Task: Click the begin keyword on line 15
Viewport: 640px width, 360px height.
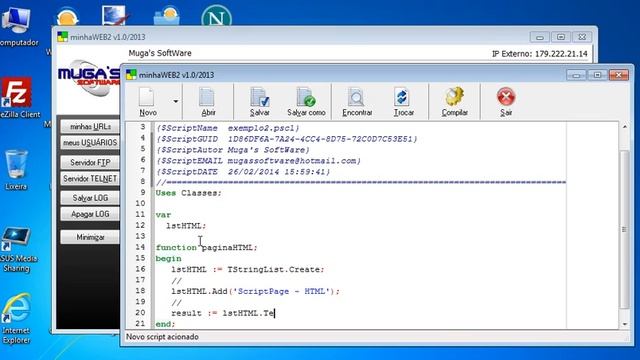Action: point(169,259)
